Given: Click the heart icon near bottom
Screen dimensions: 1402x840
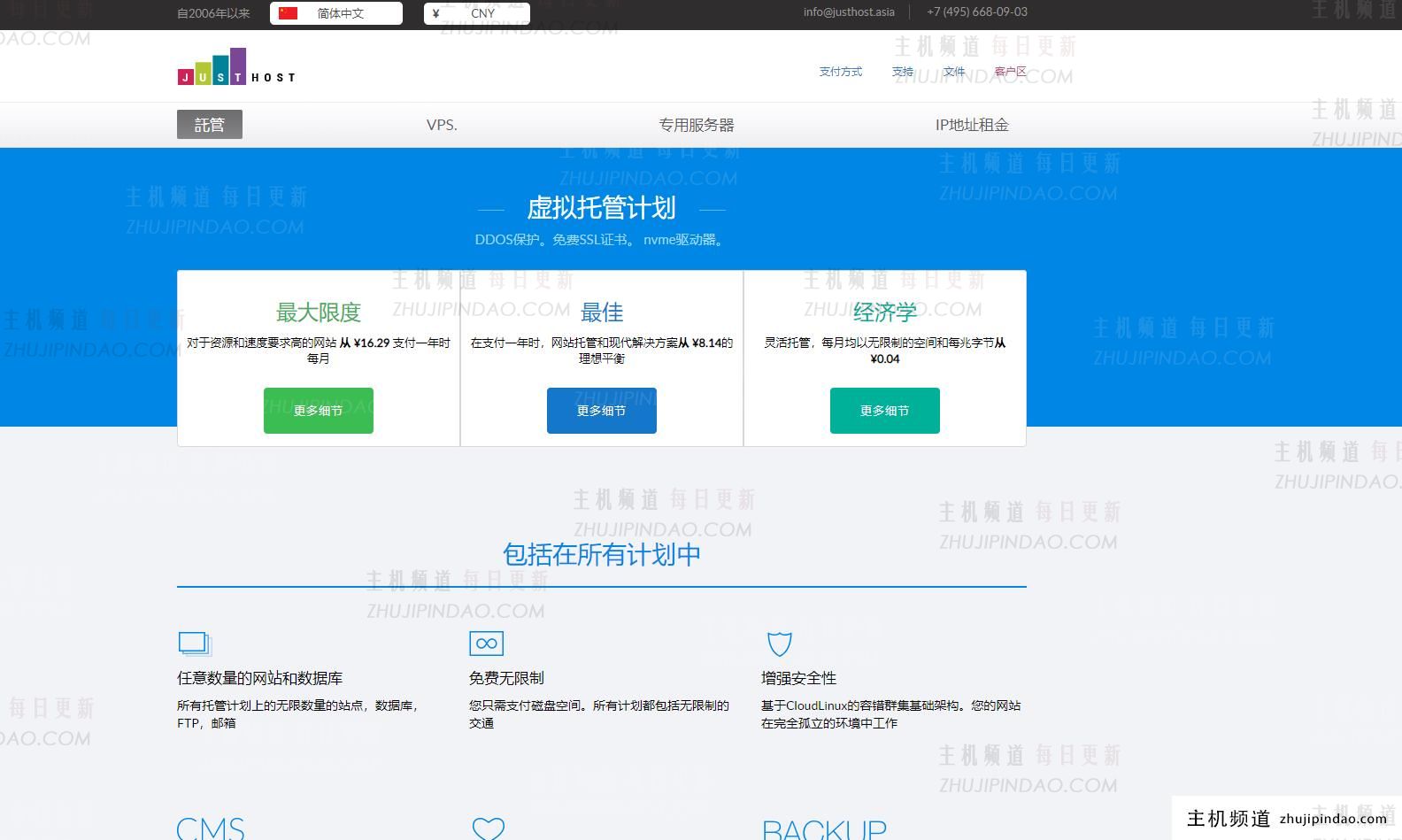Looking at the screenshot, I should [x=489, y=828].
